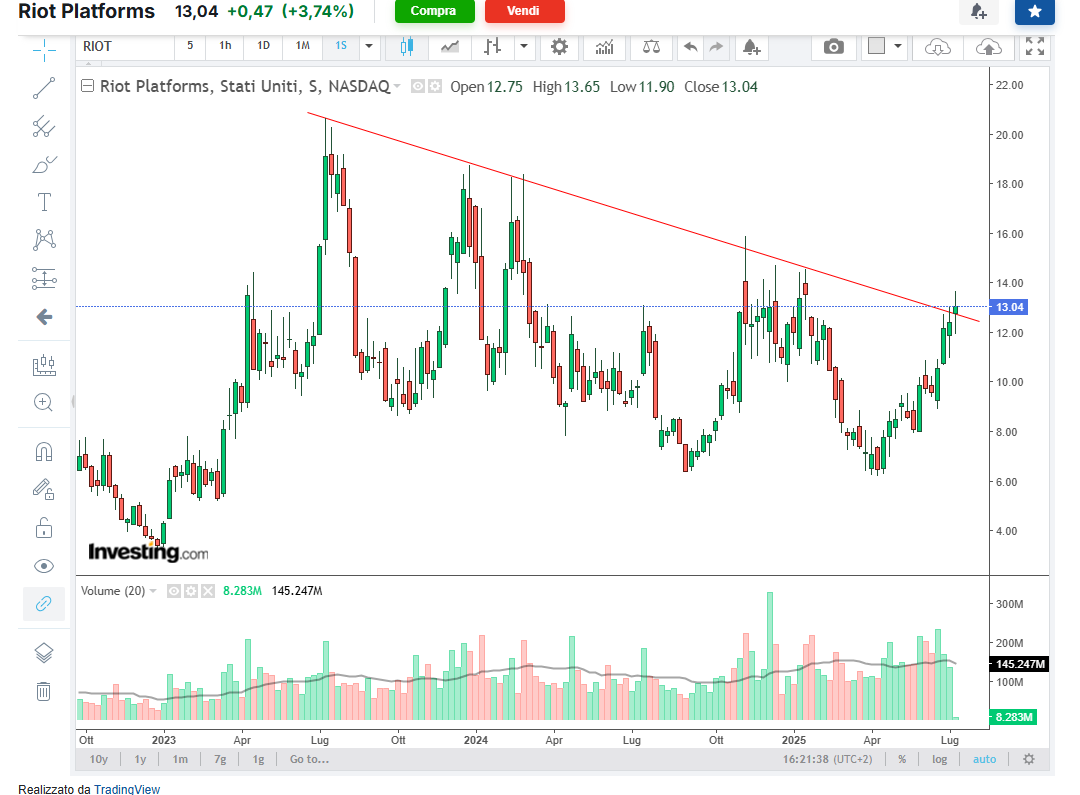Screen dimensions: 1080x795
Task: Toggle main series visibility eye
Action: click(x=417, y=87)
